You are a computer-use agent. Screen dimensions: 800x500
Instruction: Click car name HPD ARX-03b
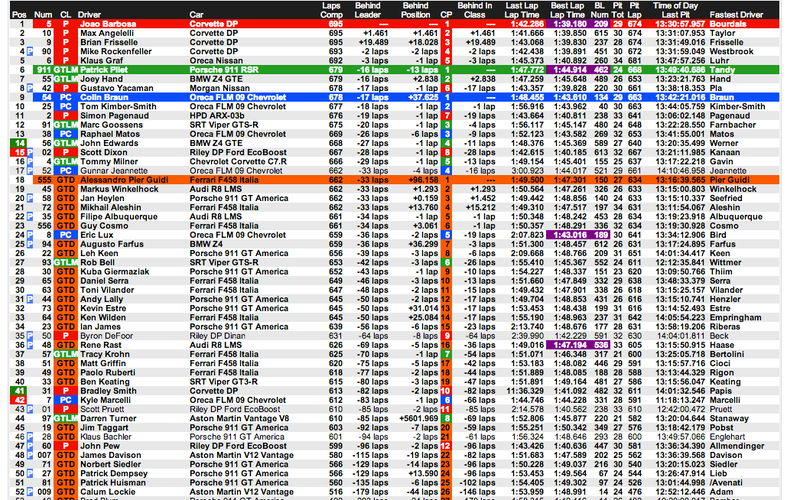click(219, 116)
